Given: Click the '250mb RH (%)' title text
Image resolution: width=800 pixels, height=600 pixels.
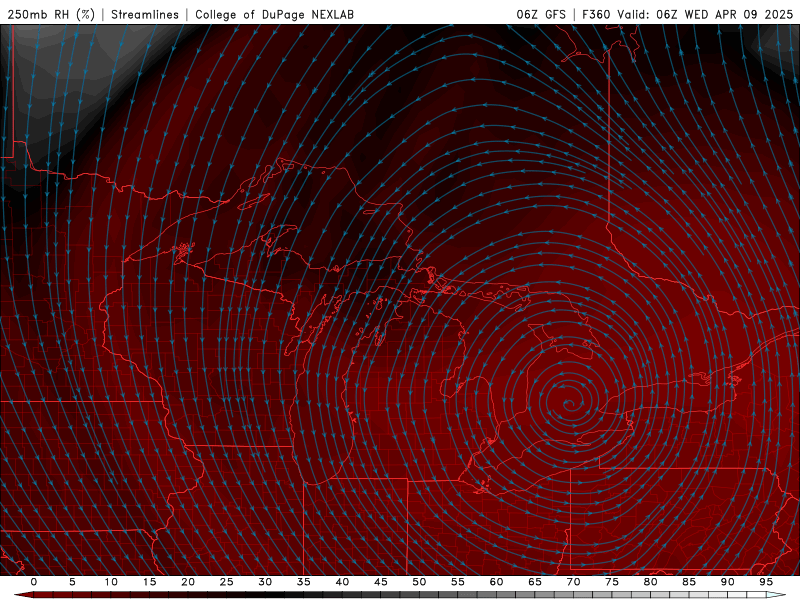Looking at the screenshot, I should click(x=51, y=14).
